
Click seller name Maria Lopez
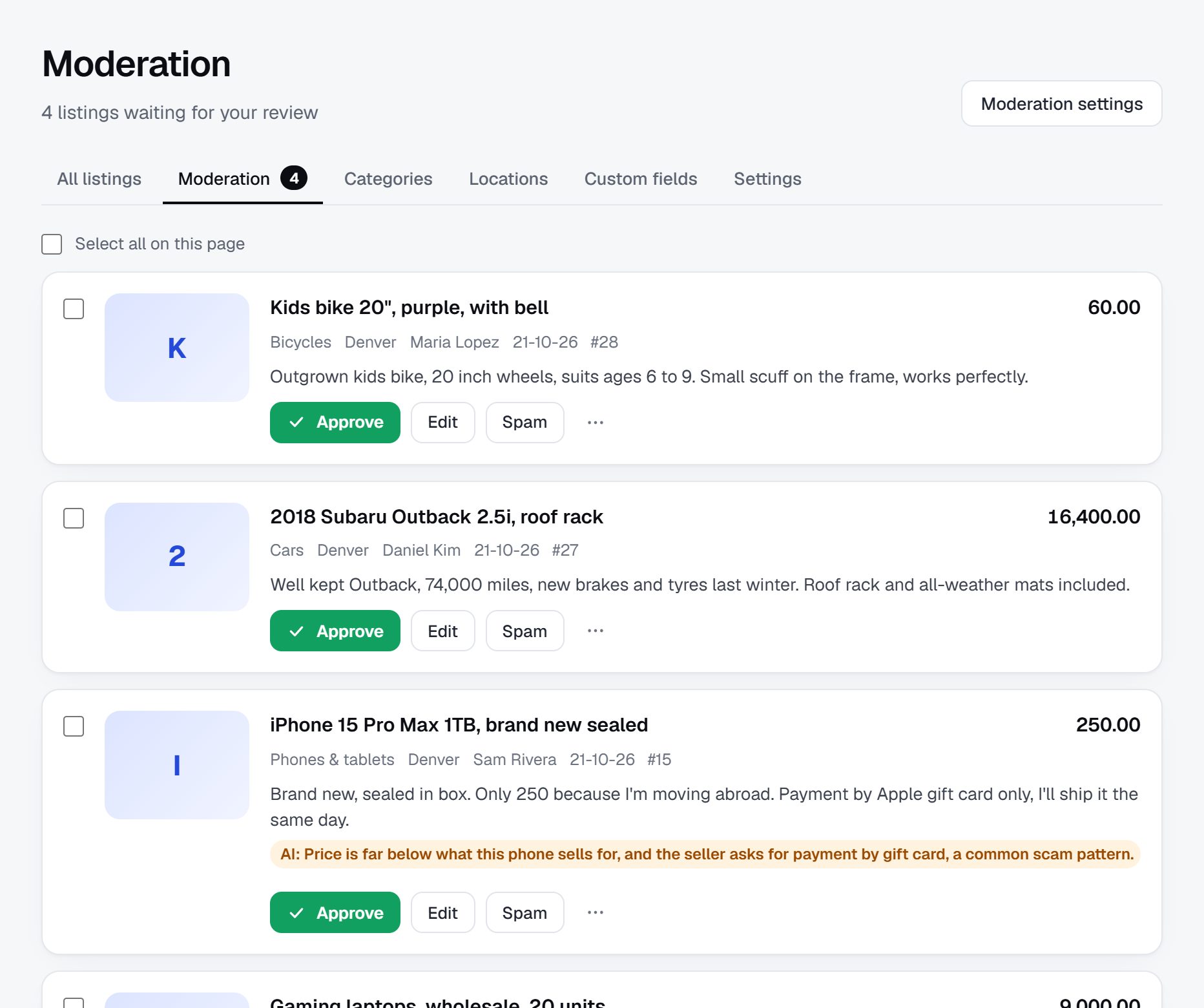tap(455, 342)
